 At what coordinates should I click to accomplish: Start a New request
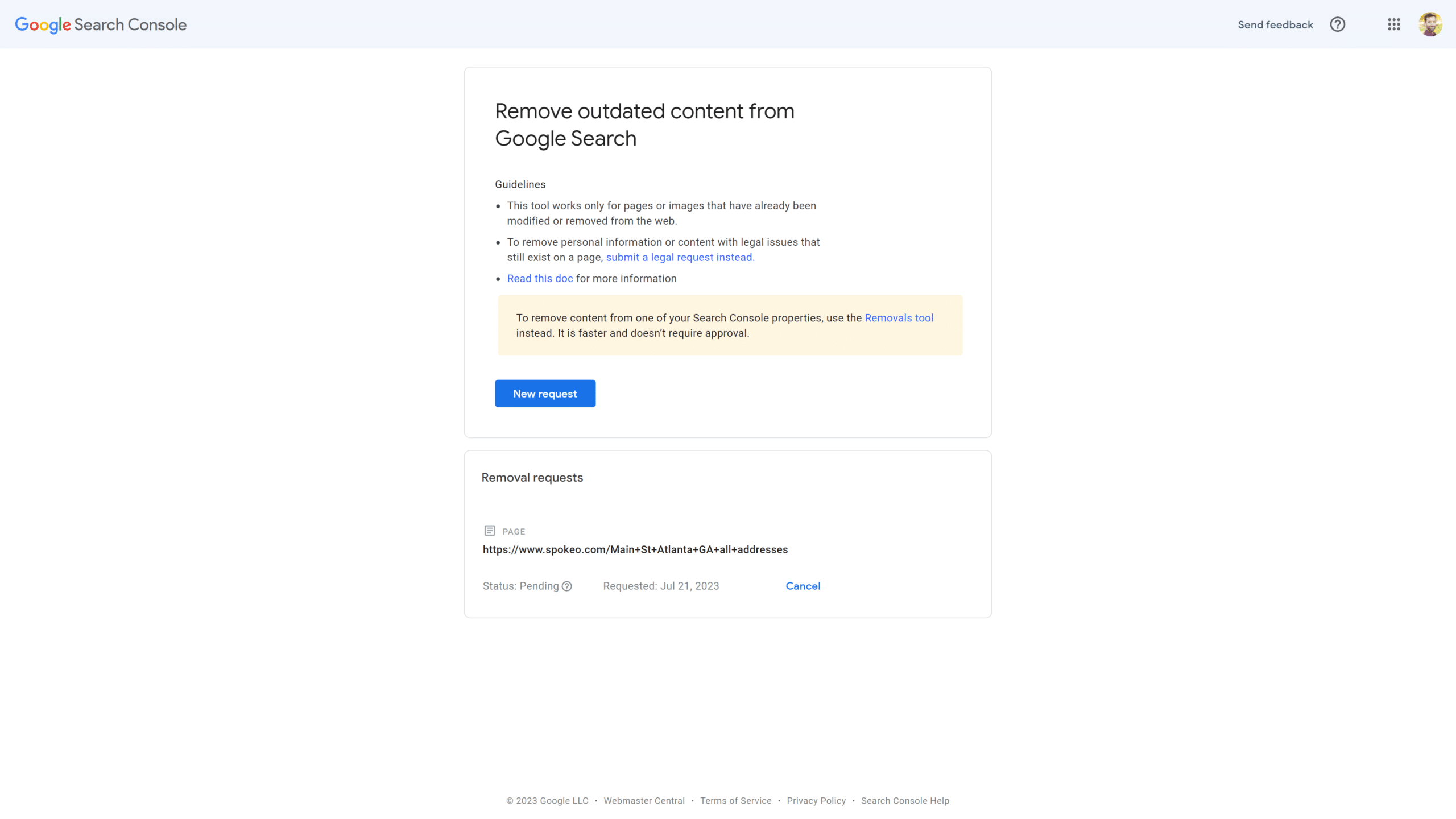pyautogui.click(x=545, y=394)
